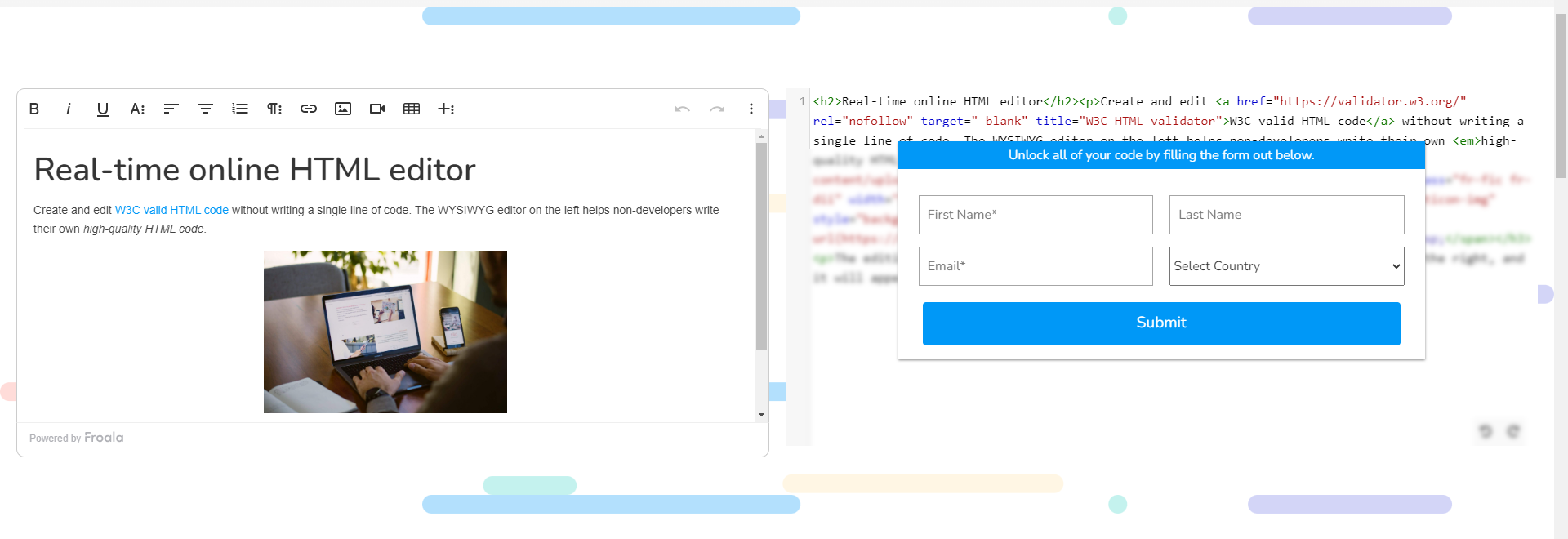Toggle bold formatting in editor toolbar

[x=34, y=109]
